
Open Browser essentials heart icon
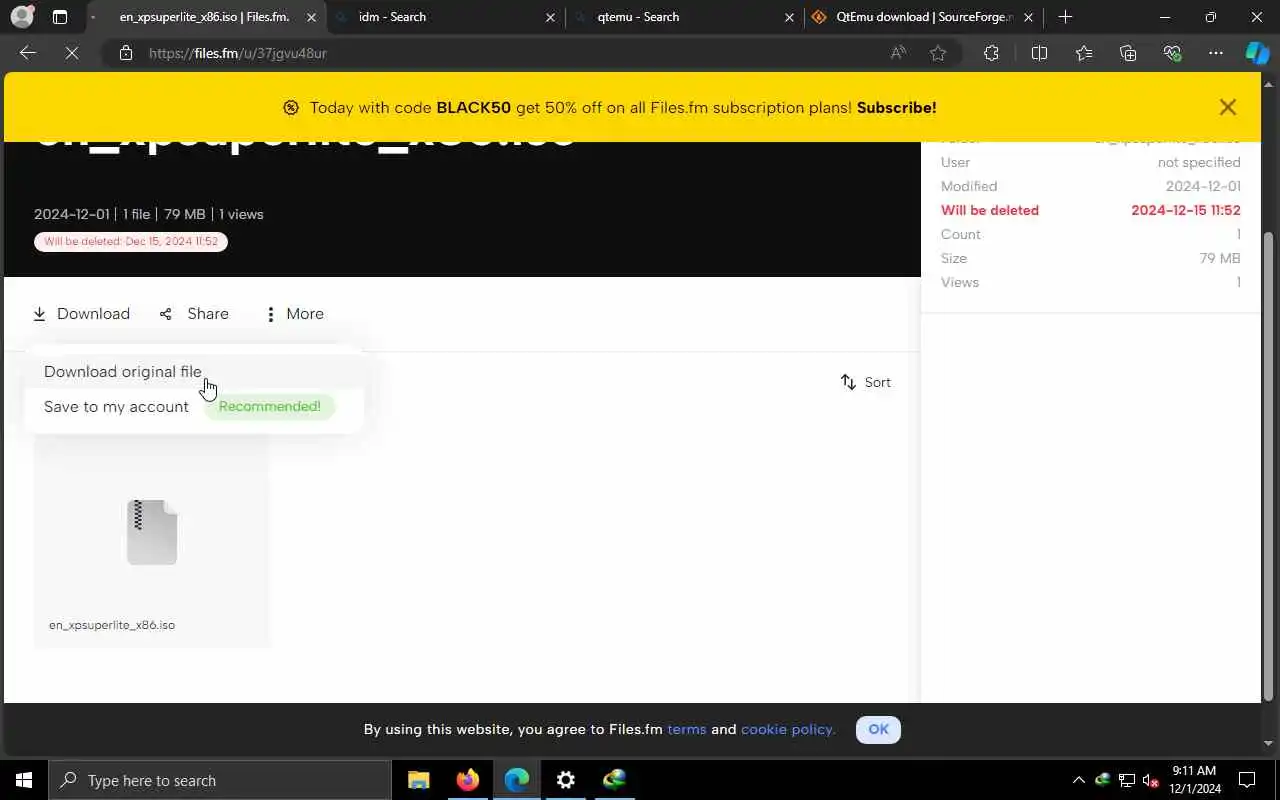pos(1172,53)
